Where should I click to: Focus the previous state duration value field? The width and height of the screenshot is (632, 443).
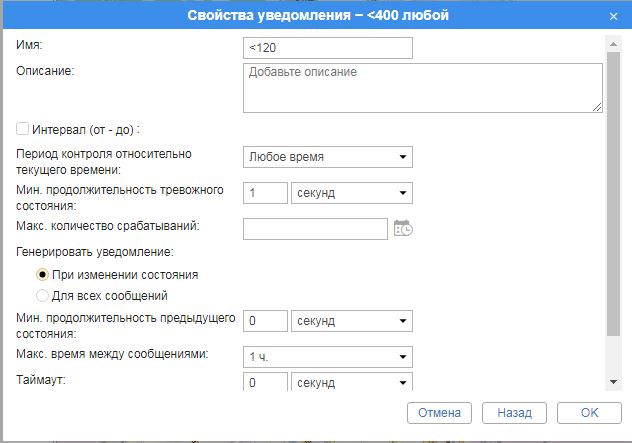[265, 321]
